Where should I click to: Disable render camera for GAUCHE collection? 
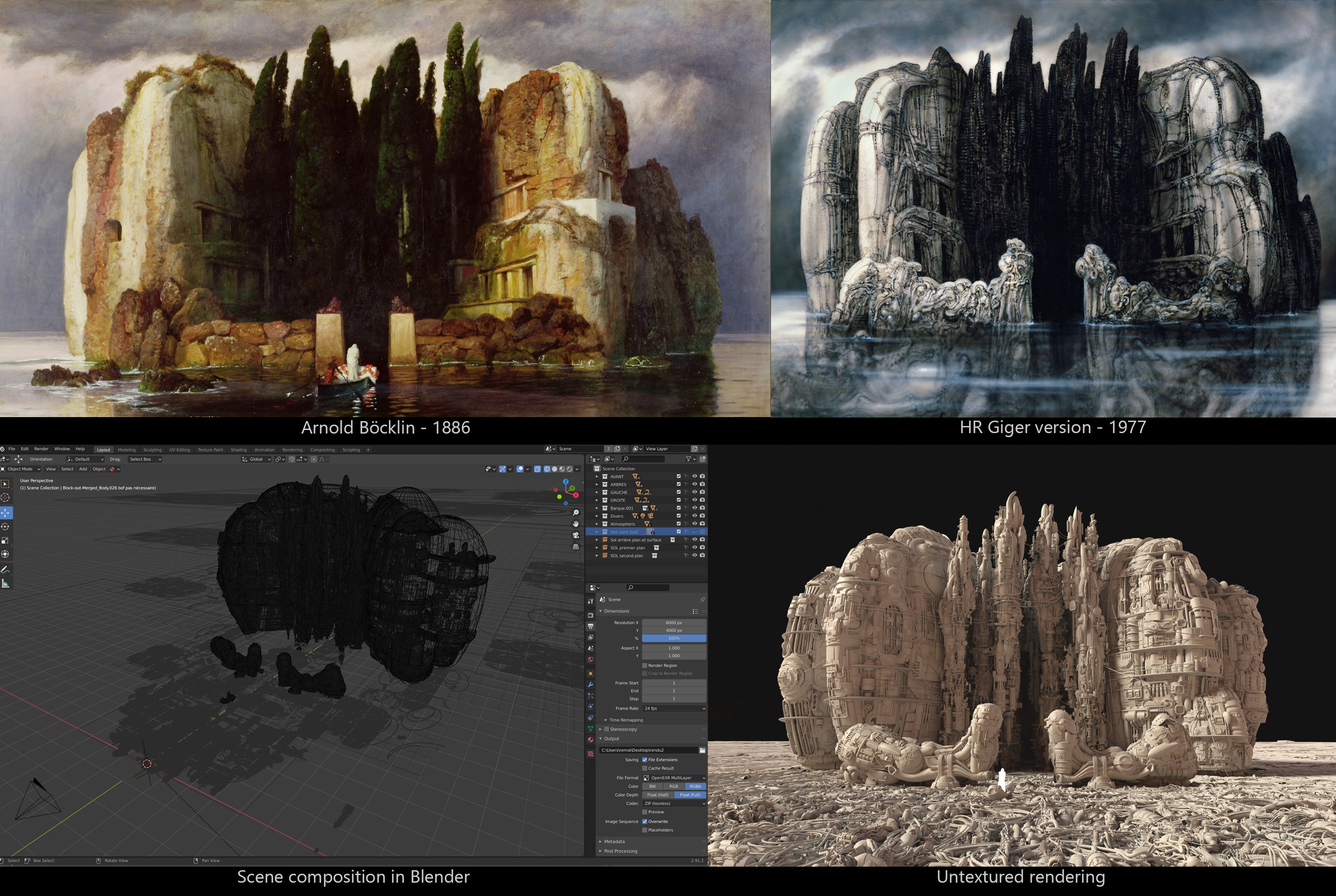tap(702, 492)
